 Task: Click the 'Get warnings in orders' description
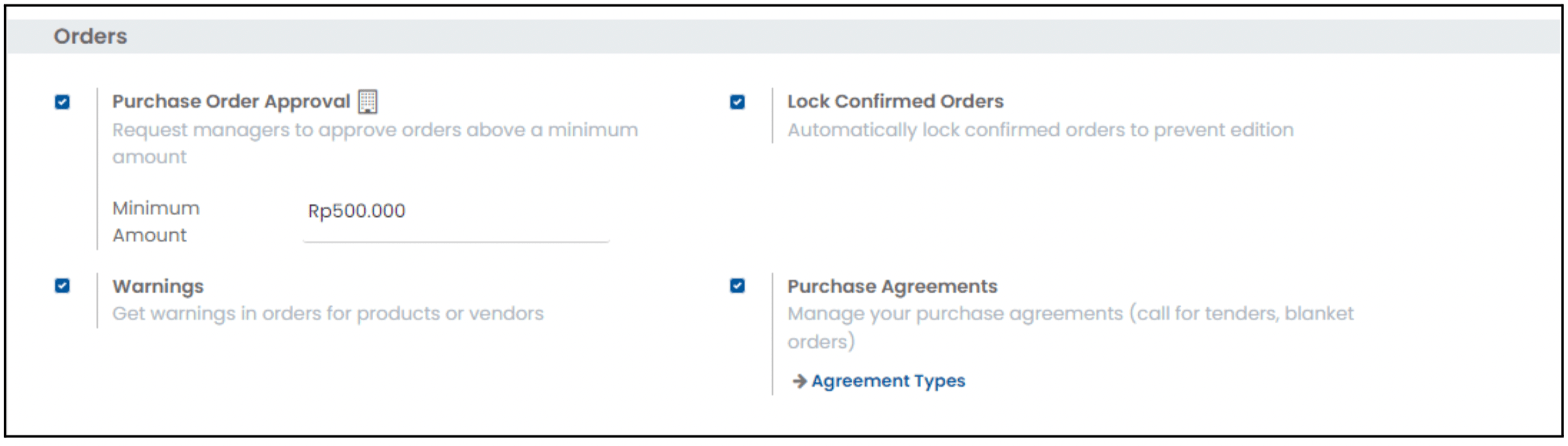(x=328, y=313)
